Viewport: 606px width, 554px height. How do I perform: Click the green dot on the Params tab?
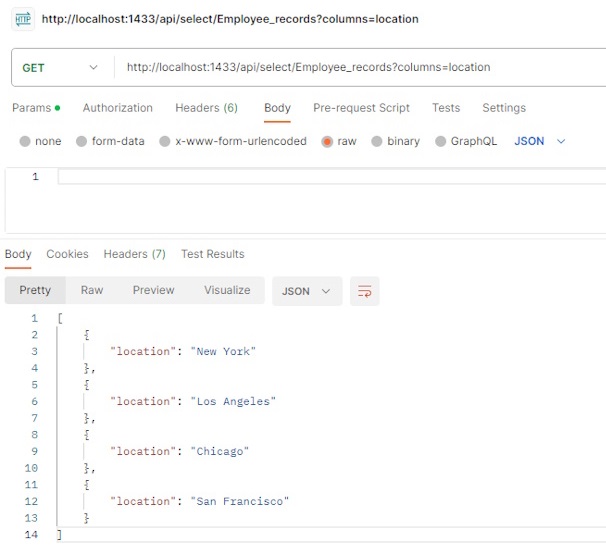[58, 108]
